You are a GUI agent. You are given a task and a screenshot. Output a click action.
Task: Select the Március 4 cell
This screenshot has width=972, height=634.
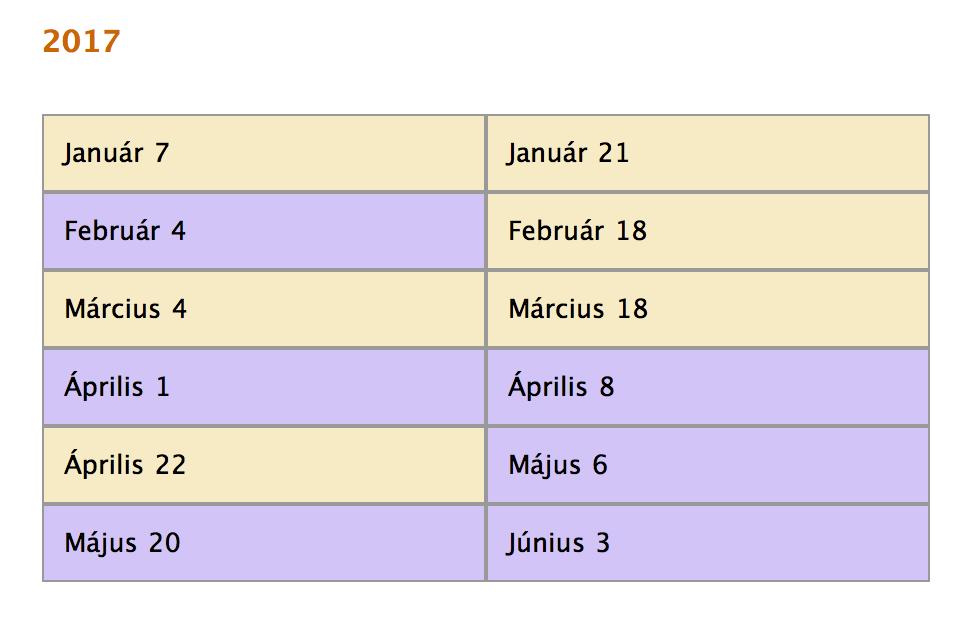[264, 309]
